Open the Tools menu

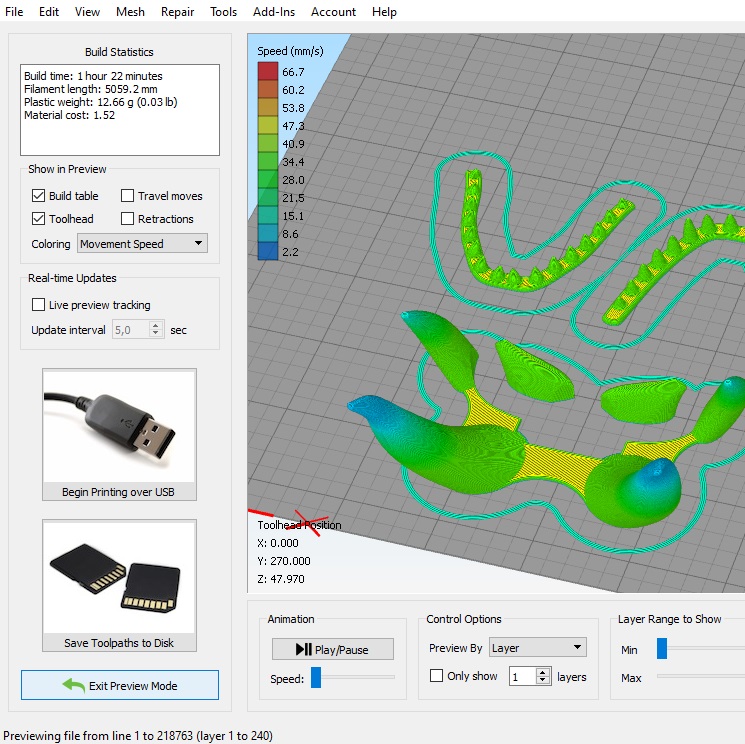click(223, 12)
